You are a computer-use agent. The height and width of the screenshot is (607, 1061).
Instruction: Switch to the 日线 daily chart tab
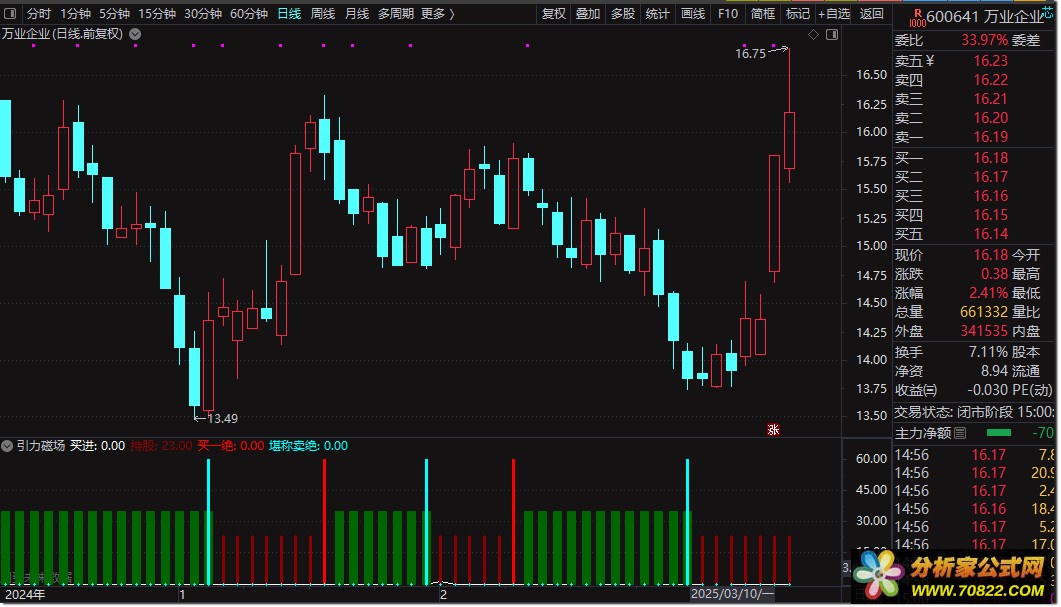coord(289,14)
